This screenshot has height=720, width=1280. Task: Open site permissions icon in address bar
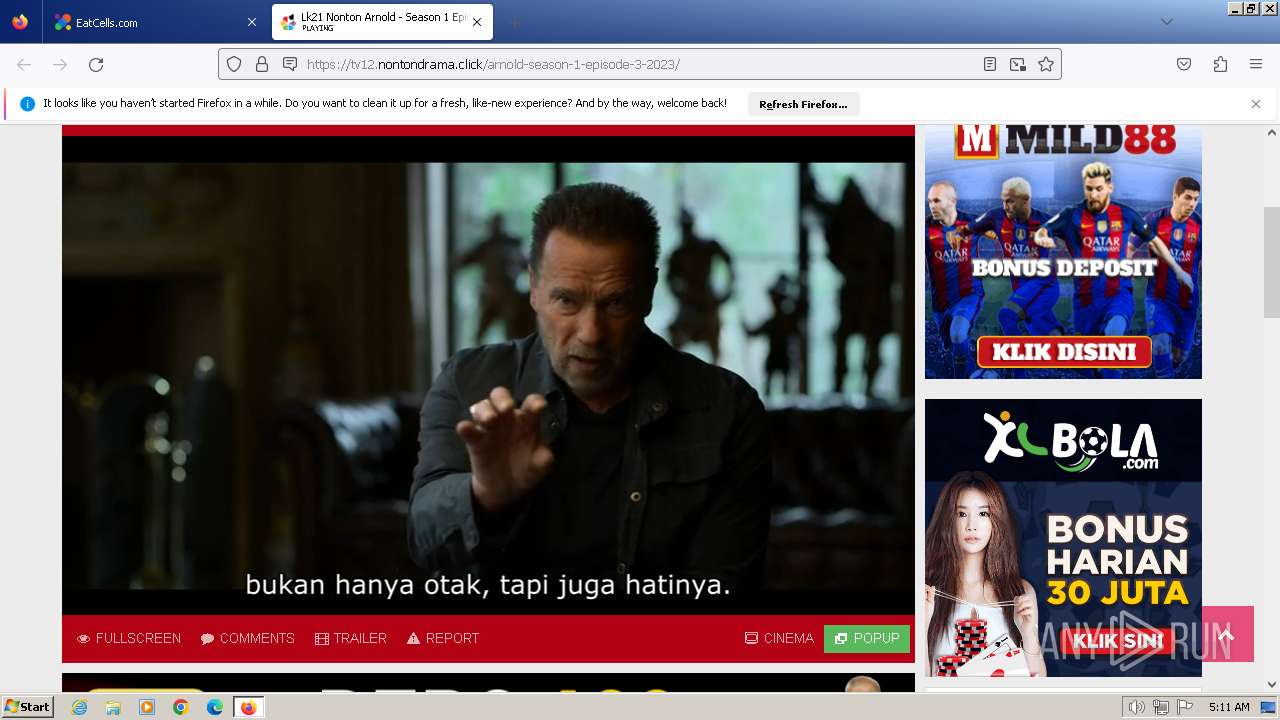coord(290,64)
